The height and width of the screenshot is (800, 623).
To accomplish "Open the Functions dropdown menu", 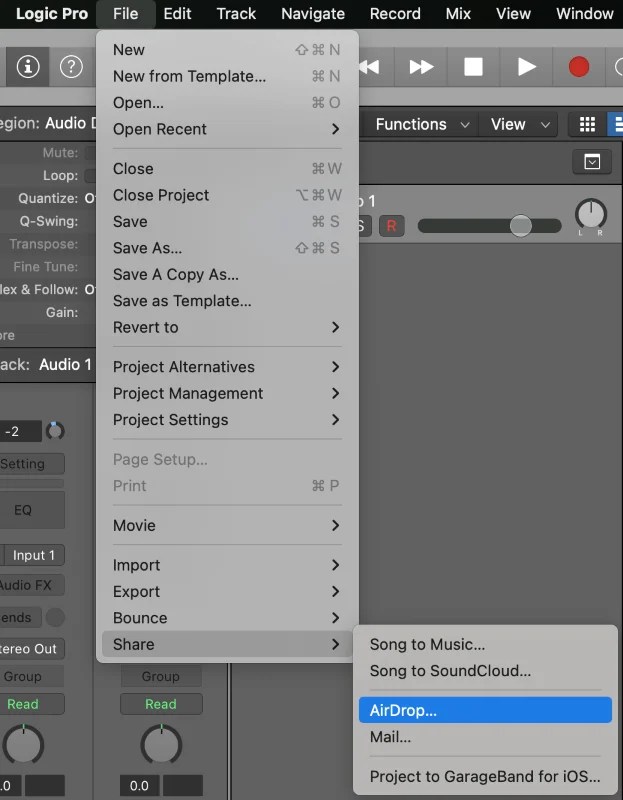I will click(x=421, y=125).
